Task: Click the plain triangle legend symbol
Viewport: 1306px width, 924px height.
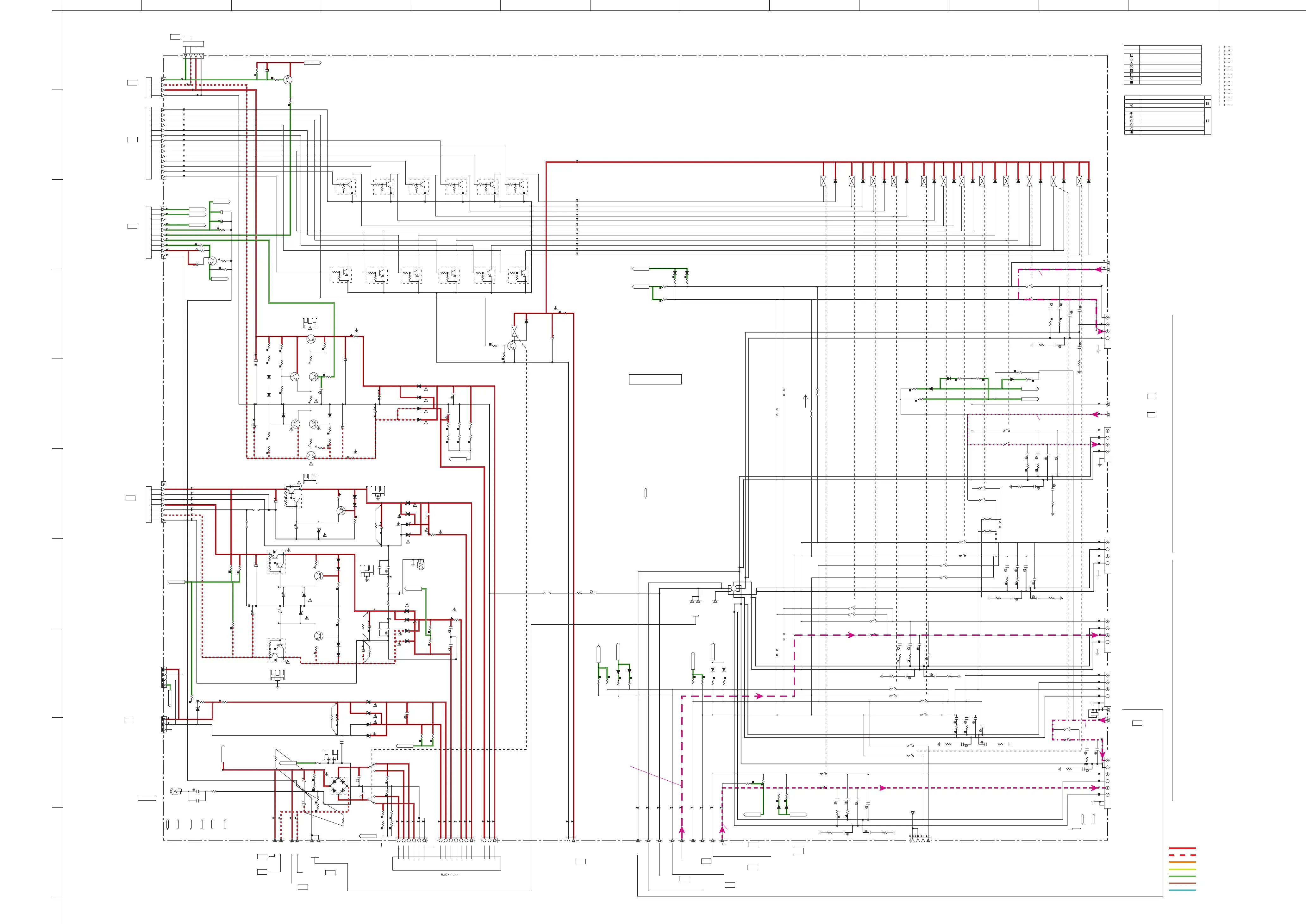Action: click(x=1132, y=59)
